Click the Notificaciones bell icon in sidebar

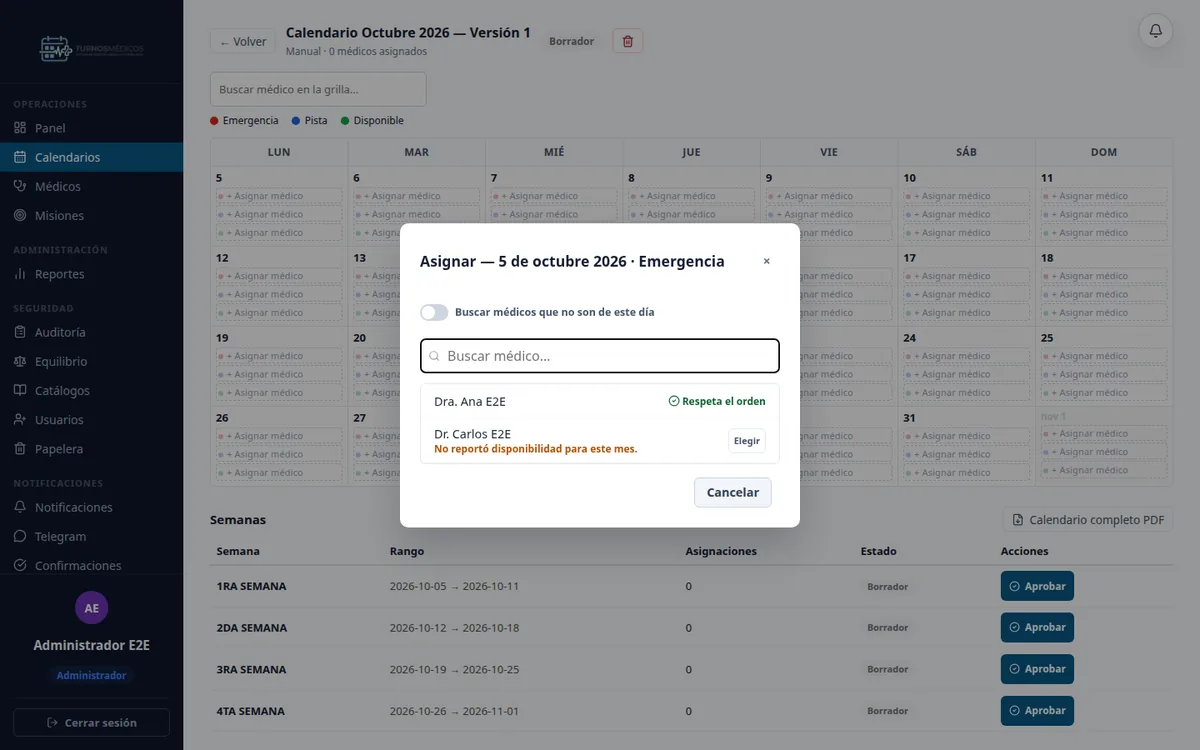tap(20, 507)
